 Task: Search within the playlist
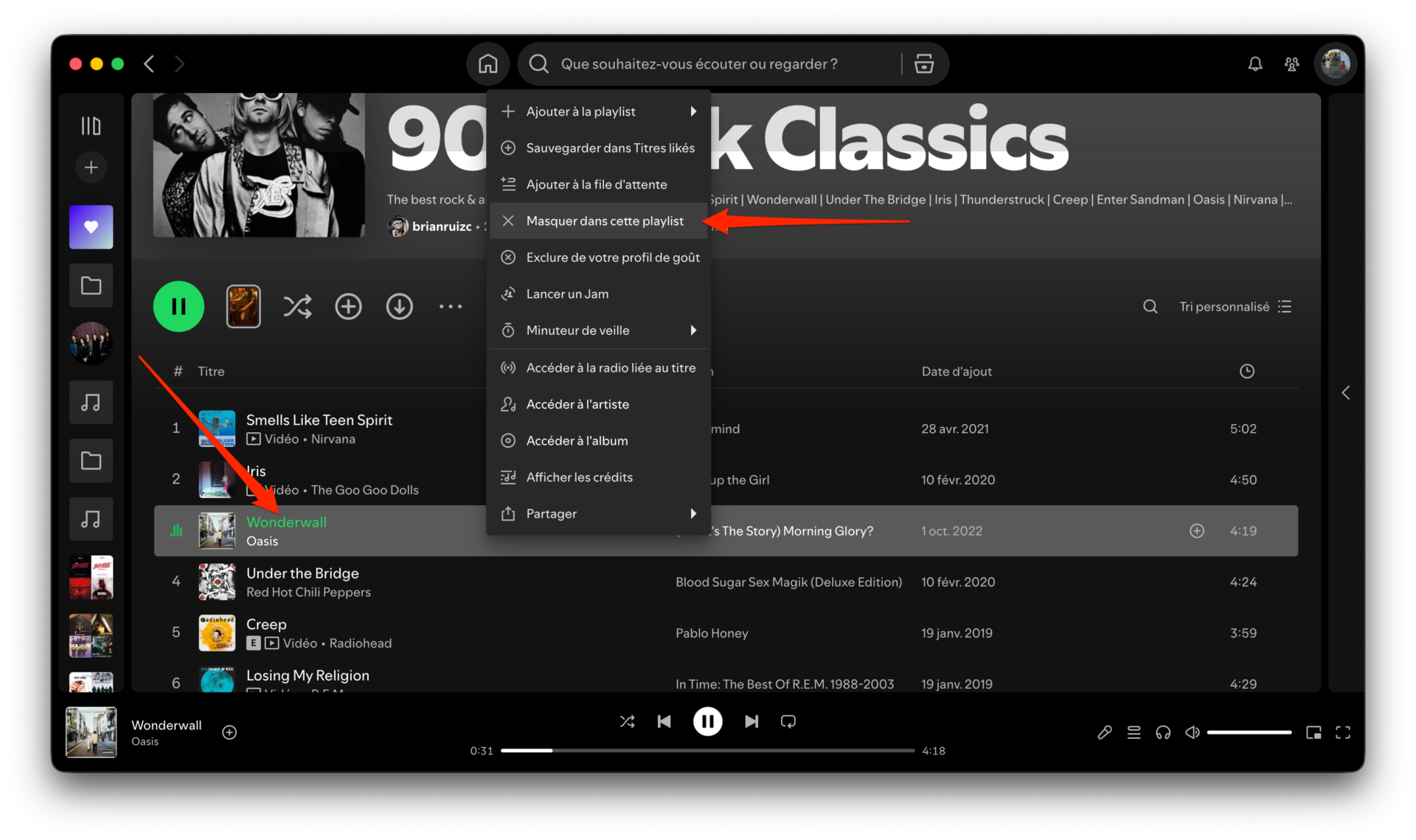click(1150, 306)
